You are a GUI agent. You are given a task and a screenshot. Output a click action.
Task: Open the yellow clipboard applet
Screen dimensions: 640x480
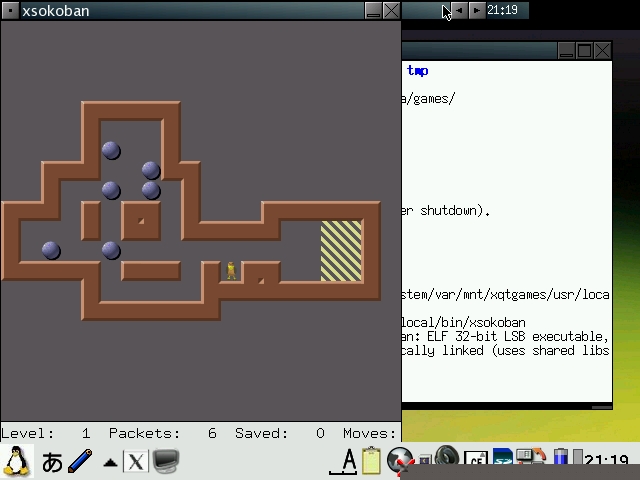click(x=372, y=461)
